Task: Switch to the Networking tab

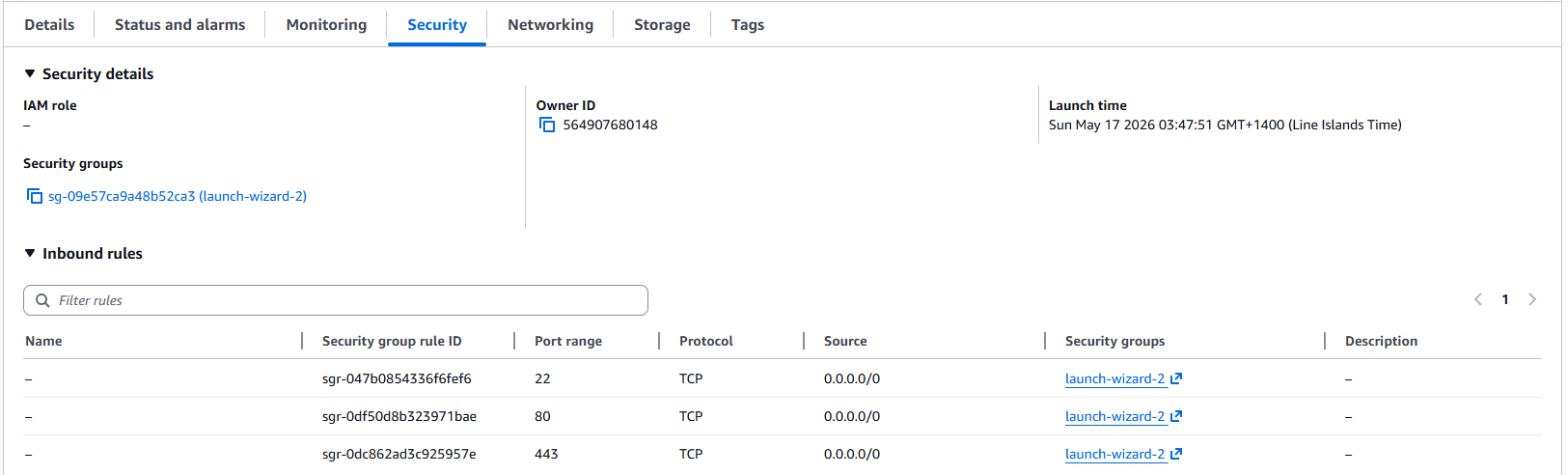Action: coord(550,25)
